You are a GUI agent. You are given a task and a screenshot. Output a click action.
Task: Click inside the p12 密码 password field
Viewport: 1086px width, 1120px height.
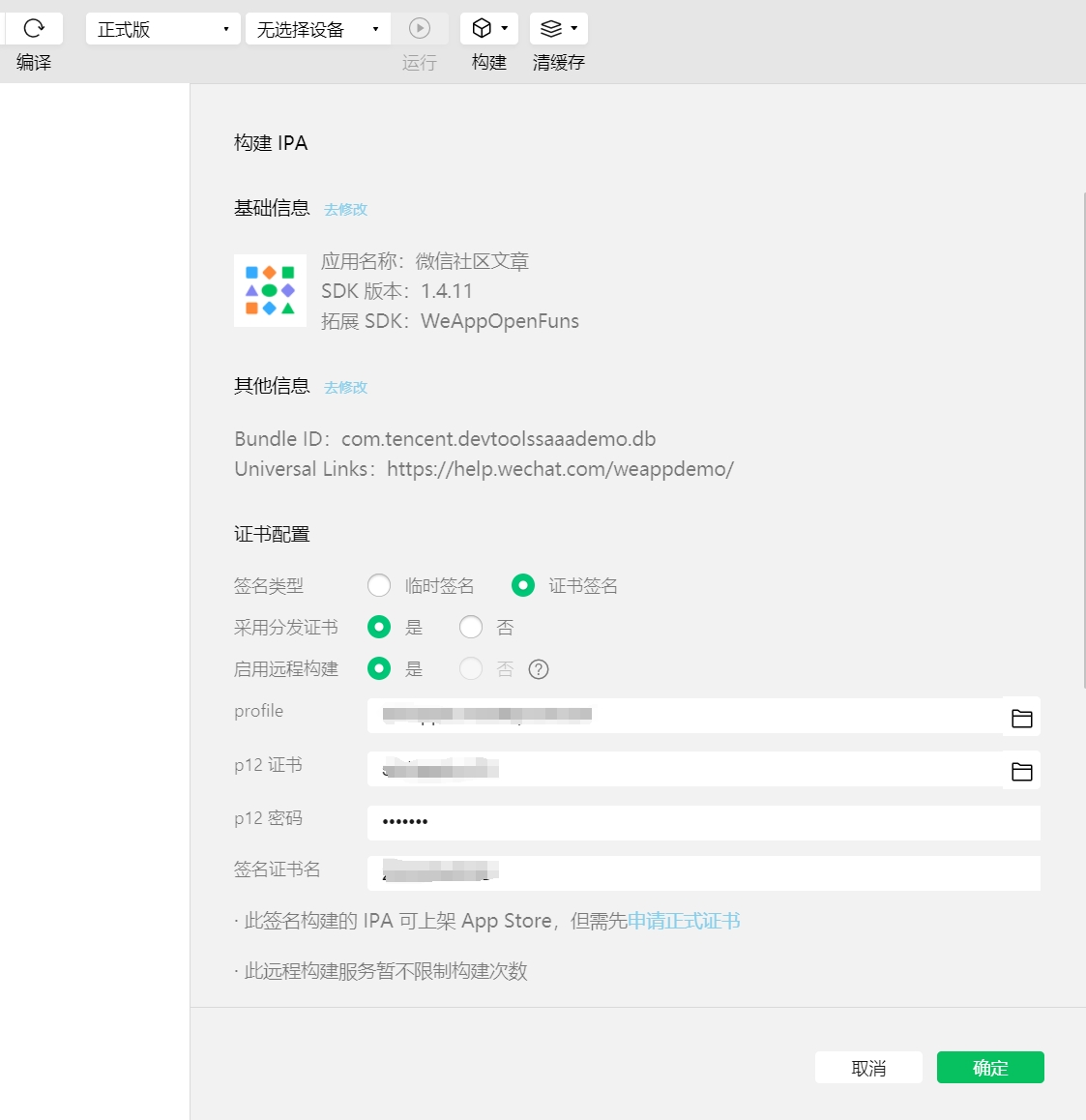click(x=677, y=822)
